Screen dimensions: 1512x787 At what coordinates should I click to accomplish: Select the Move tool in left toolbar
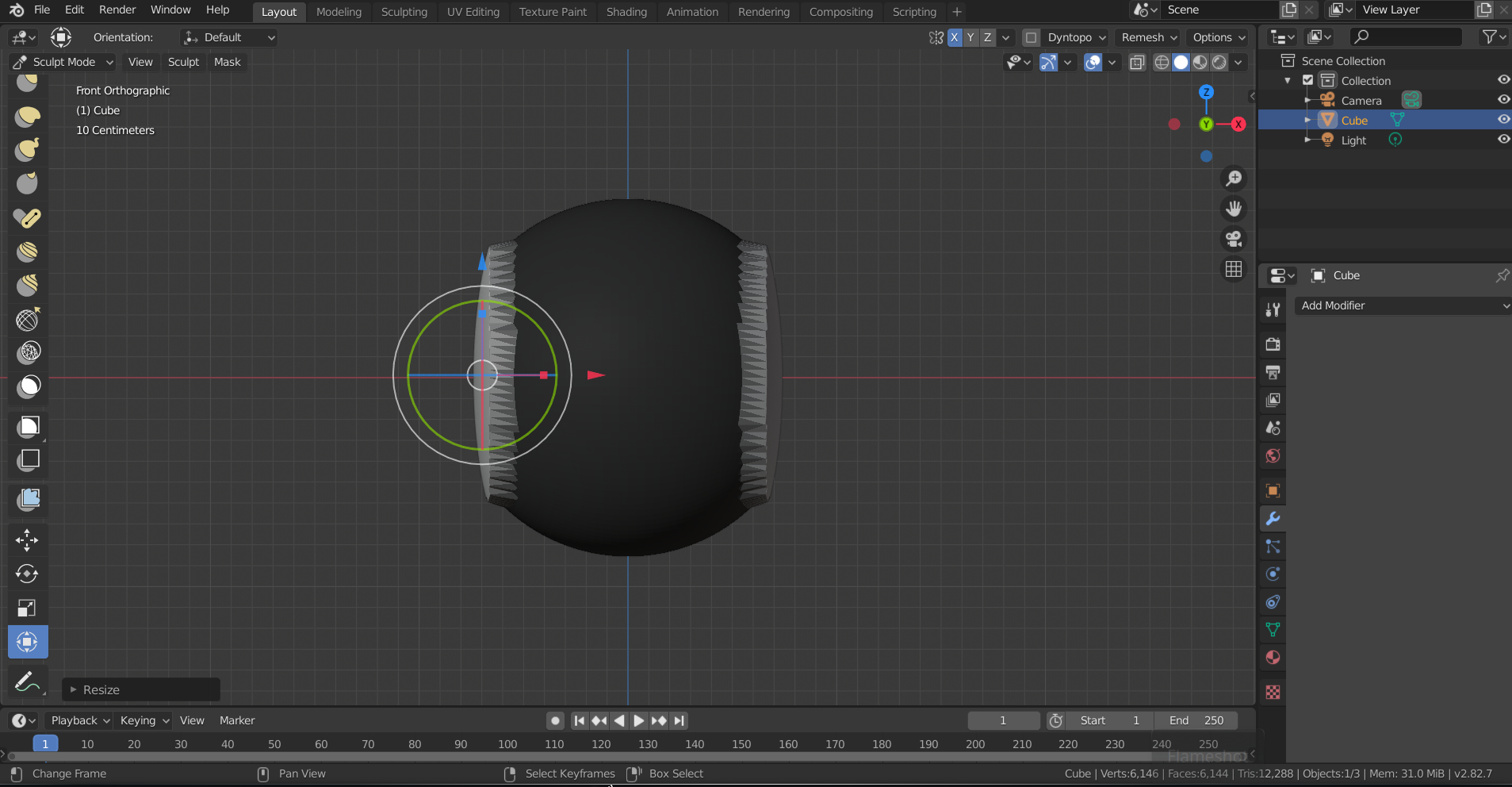[x=27, y=541]
